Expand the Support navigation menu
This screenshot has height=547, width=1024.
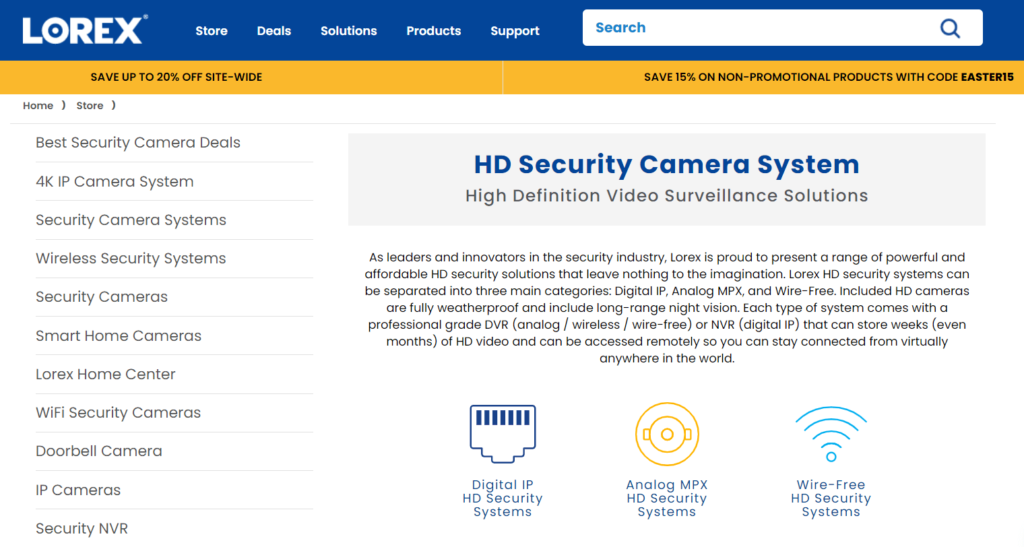point(515,31)
